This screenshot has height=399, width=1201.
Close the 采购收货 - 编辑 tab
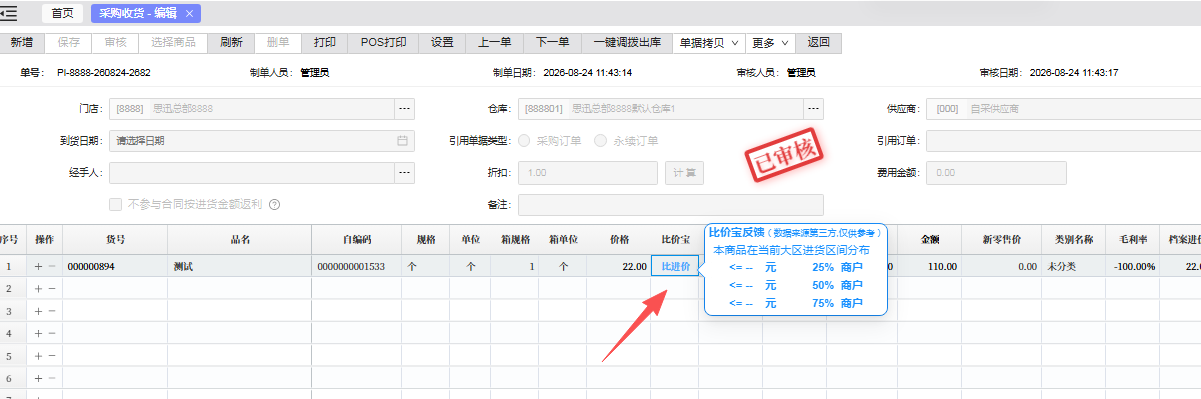(190, 13)
